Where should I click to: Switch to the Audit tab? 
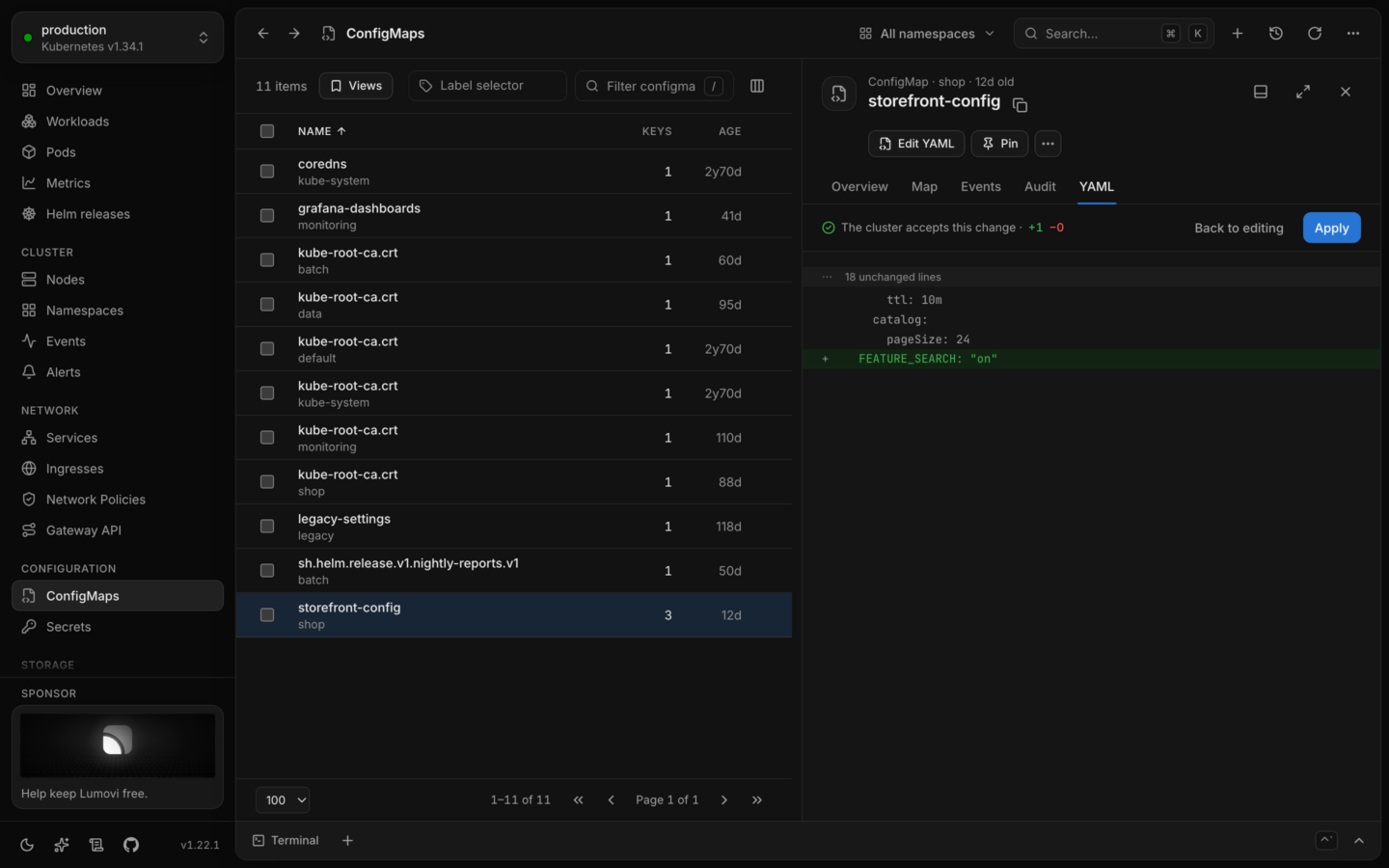pyautogui.click(x=1040, y=186)
